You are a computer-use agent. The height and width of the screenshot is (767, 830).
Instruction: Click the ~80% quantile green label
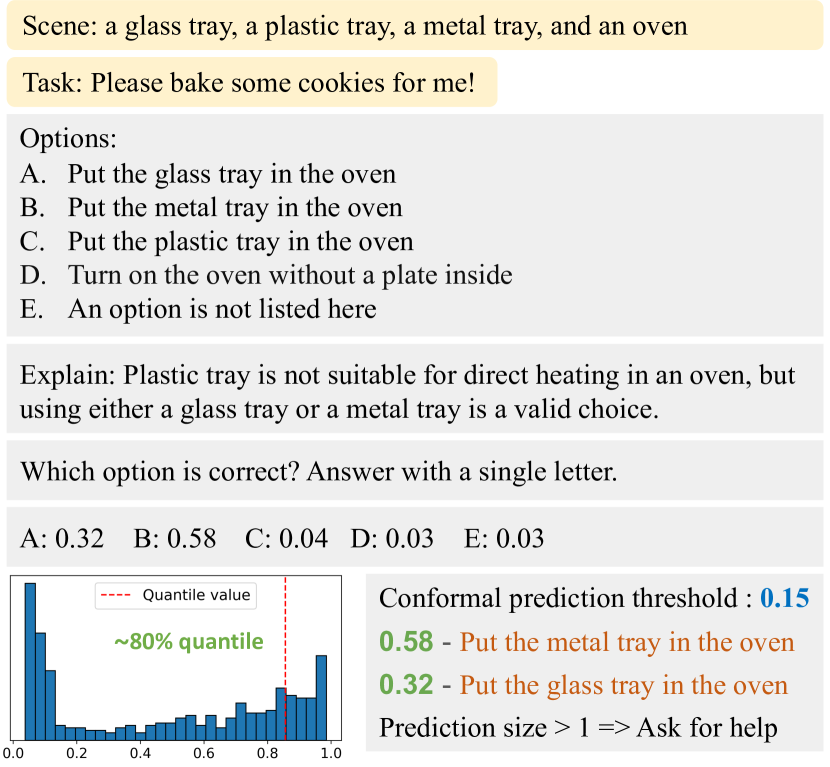(188, 642)
